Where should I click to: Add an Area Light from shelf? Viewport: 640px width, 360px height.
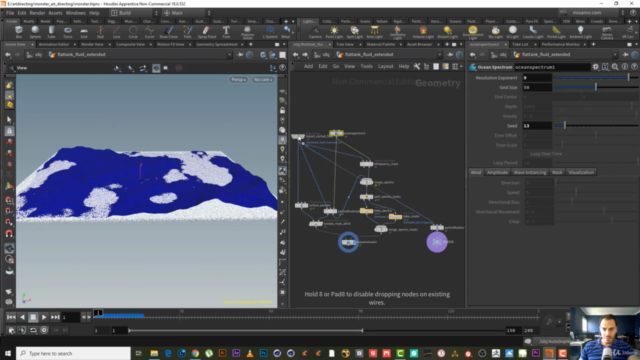(374, 32)
